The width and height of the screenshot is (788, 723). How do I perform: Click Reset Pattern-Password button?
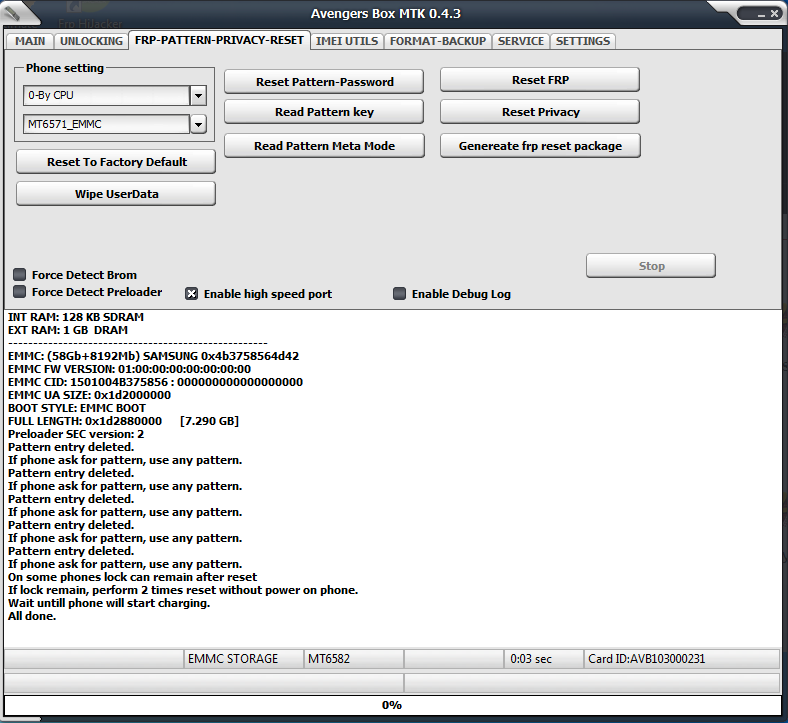324,82
